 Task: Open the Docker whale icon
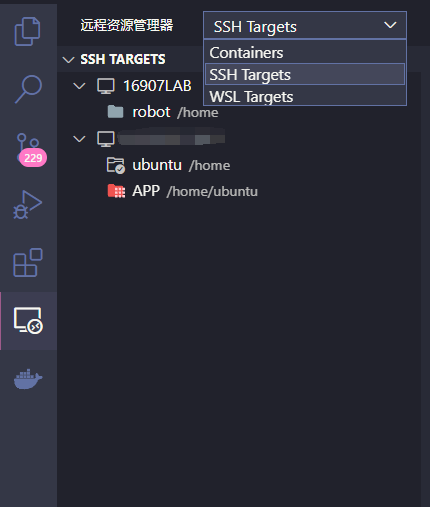(28, 379)
